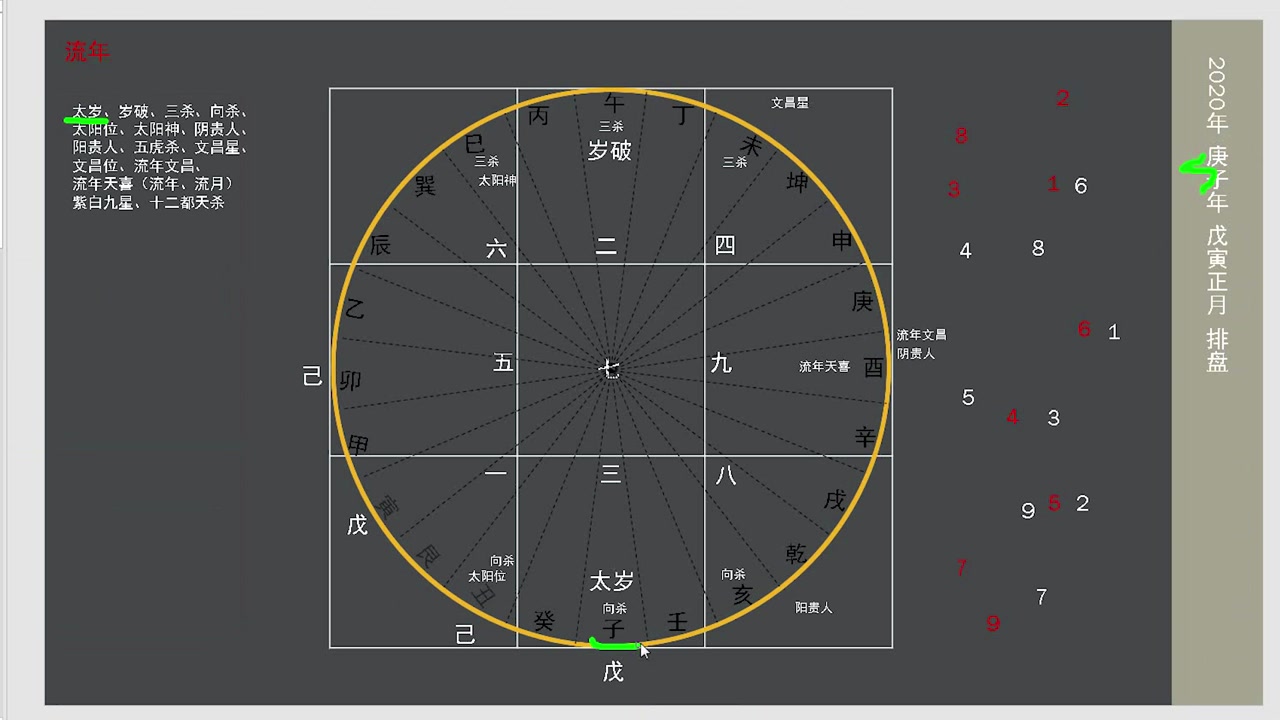
Task: Select the palace numeral 六
Action: pos(497,249)
